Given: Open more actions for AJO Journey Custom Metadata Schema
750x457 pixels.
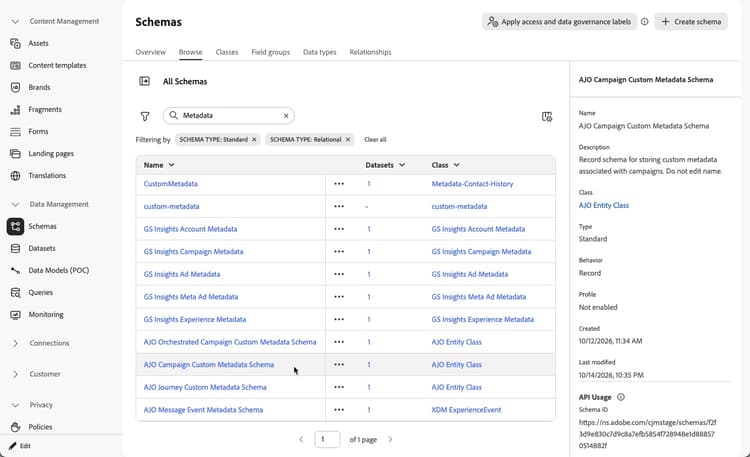Looking at the screenshot, I should coord(339,387).
